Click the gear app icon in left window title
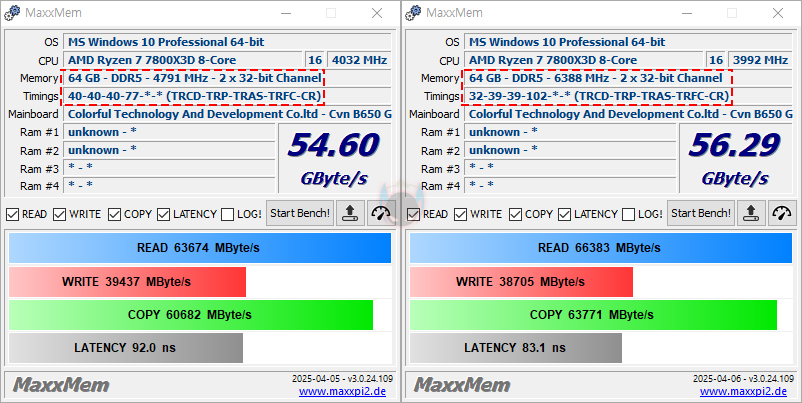 [x=12, y=13]
